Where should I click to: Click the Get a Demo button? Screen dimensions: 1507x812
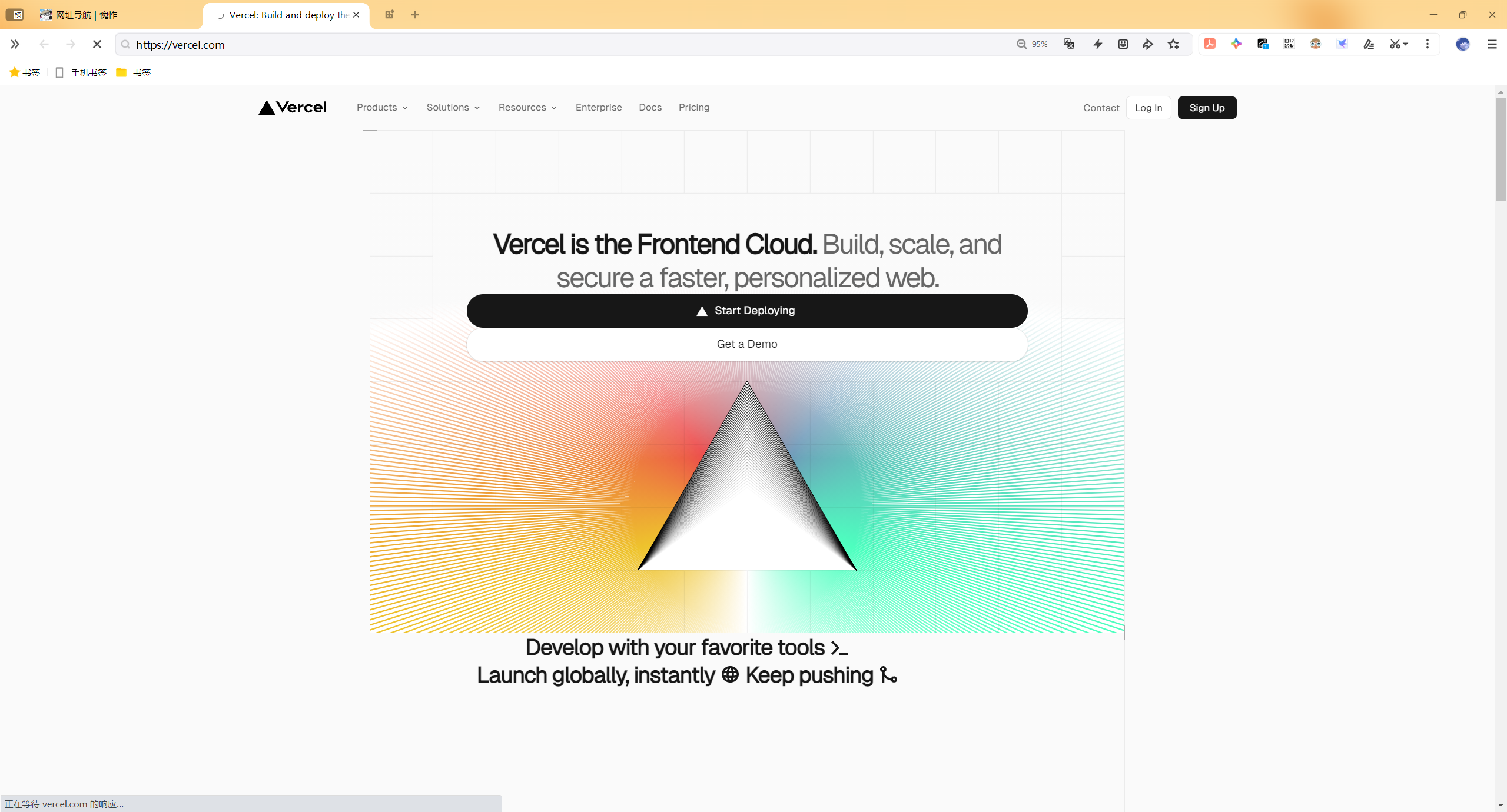(747, 344)
